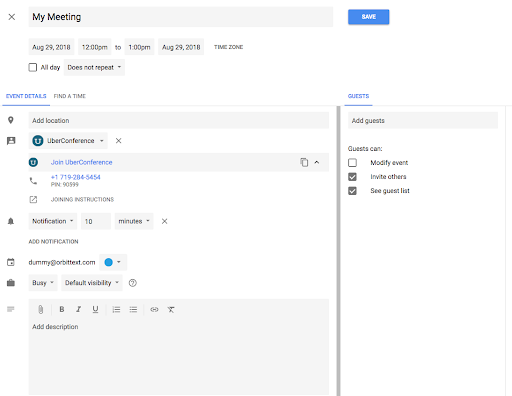Remove formatting from the description

click(x=171, y=309)
